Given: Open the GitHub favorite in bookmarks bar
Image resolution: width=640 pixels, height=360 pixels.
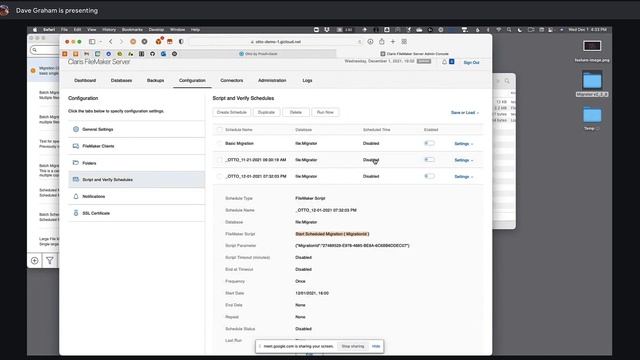Looking at the screenshot, I should [152, 54].
